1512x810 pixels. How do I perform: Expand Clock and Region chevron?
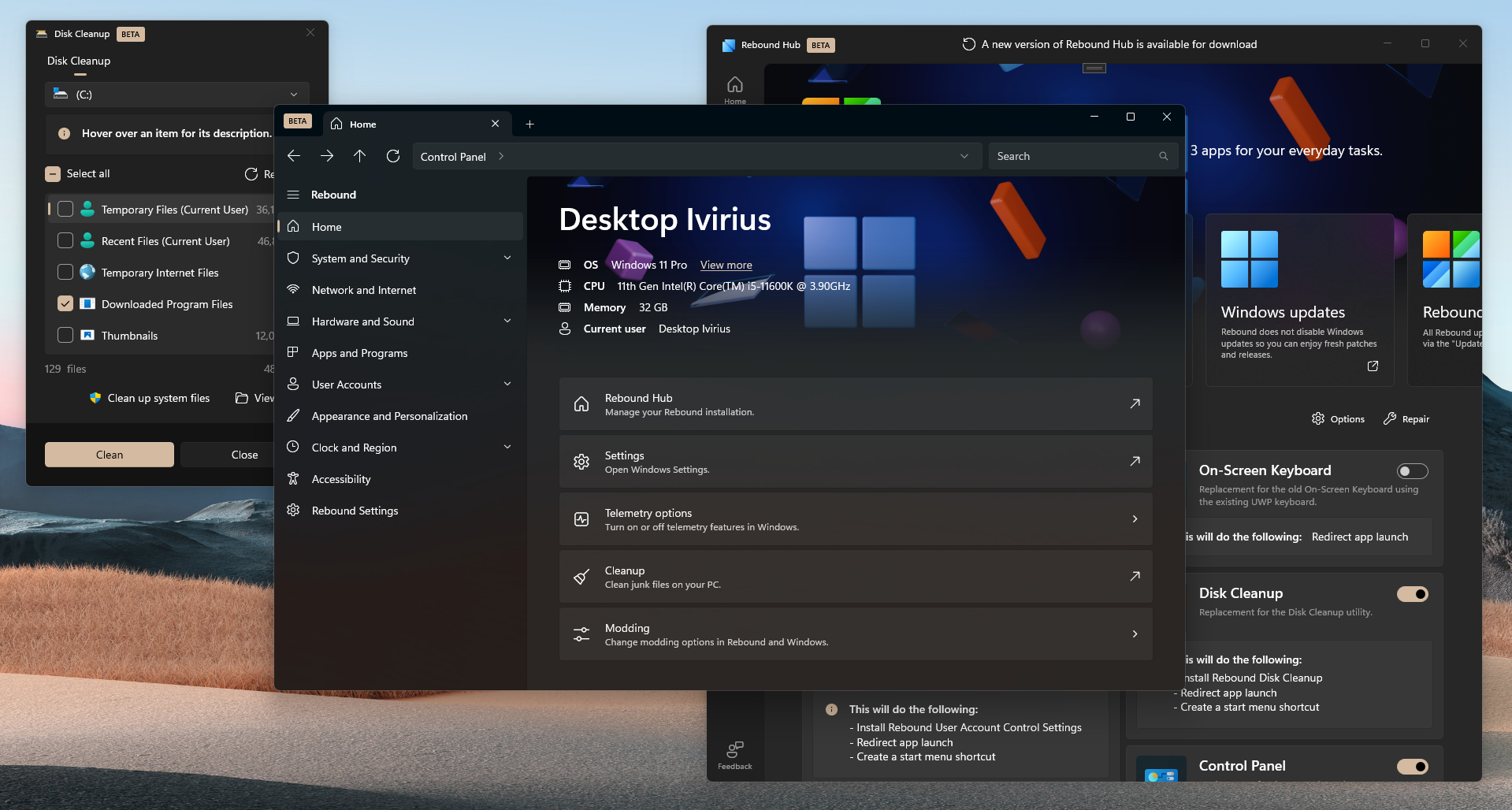click(507, 447)
